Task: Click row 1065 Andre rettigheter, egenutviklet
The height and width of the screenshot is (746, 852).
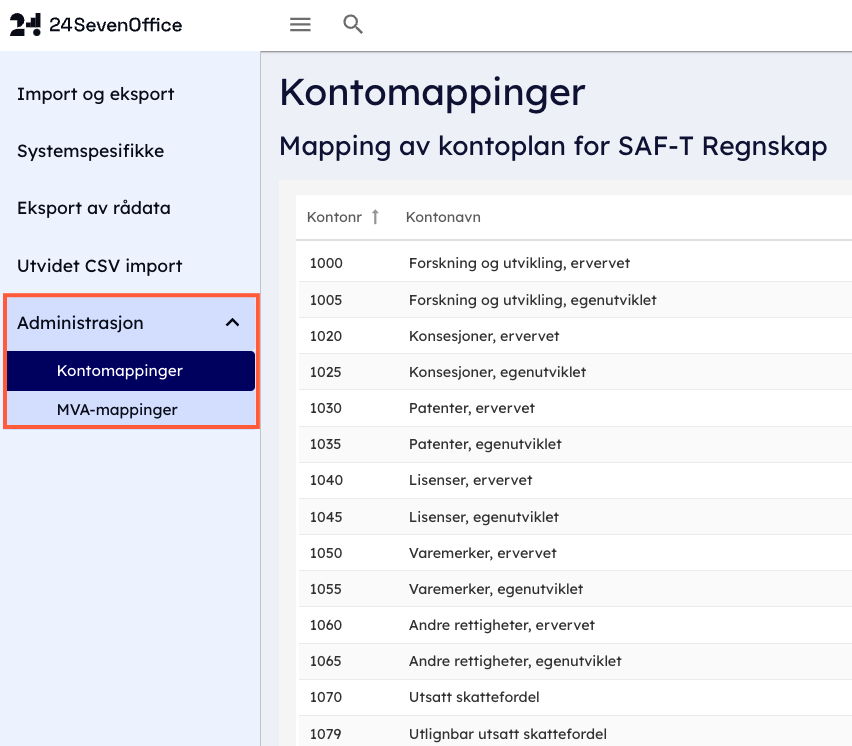Action: [x=515, y=661]
